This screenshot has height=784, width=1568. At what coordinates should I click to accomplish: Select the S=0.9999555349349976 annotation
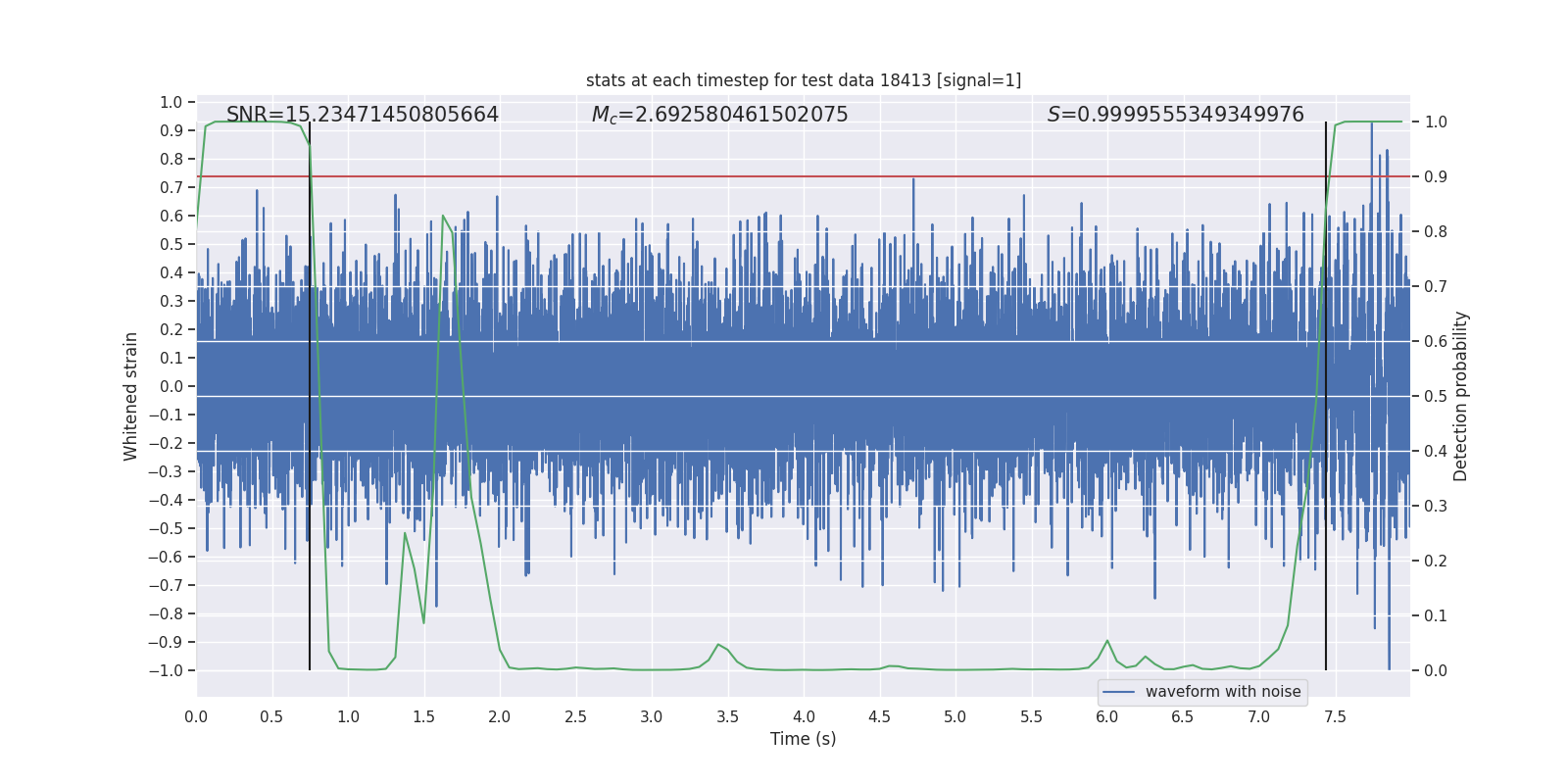click(1176, 115)
